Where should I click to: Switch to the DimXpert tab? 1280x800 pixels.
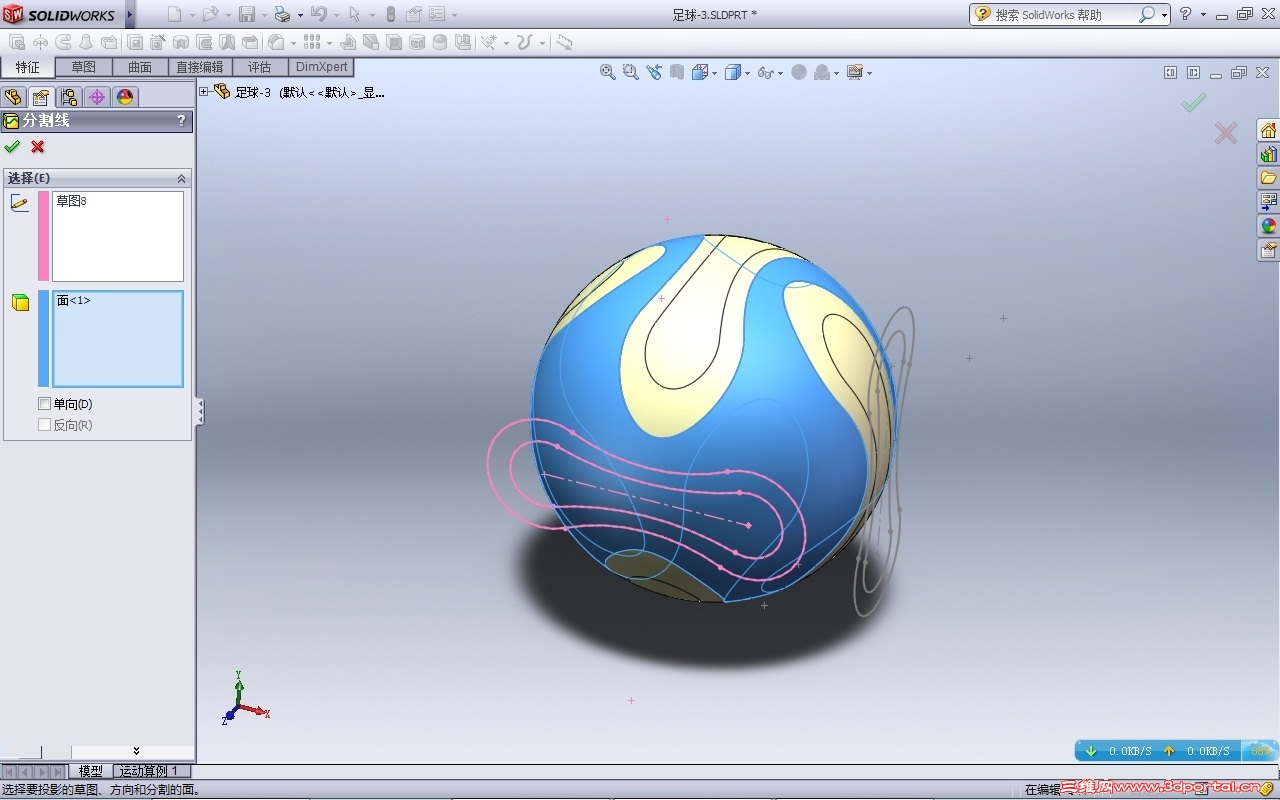click(322, 67)
